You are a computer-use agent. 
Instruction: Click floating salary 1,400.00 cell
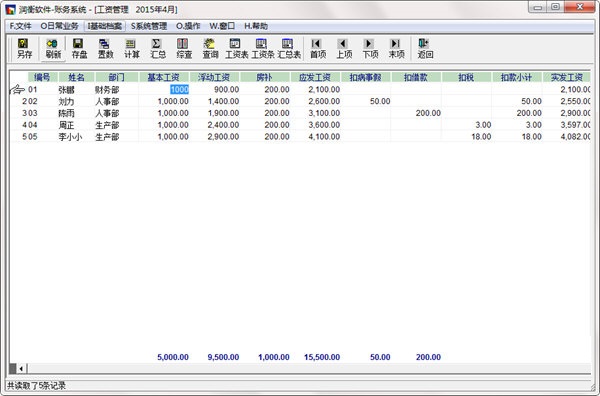tap(223, 101)
